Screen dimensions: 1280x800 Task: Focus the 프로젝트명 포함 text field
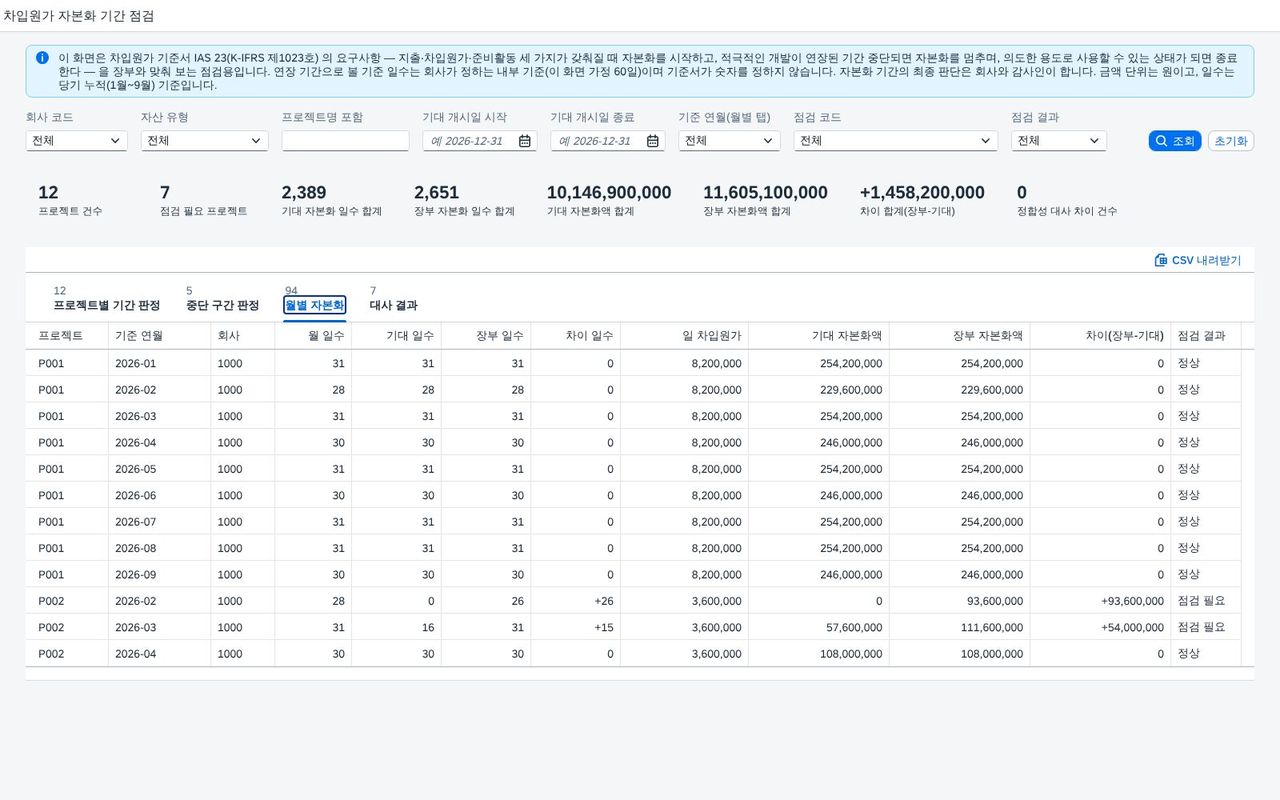345,141
